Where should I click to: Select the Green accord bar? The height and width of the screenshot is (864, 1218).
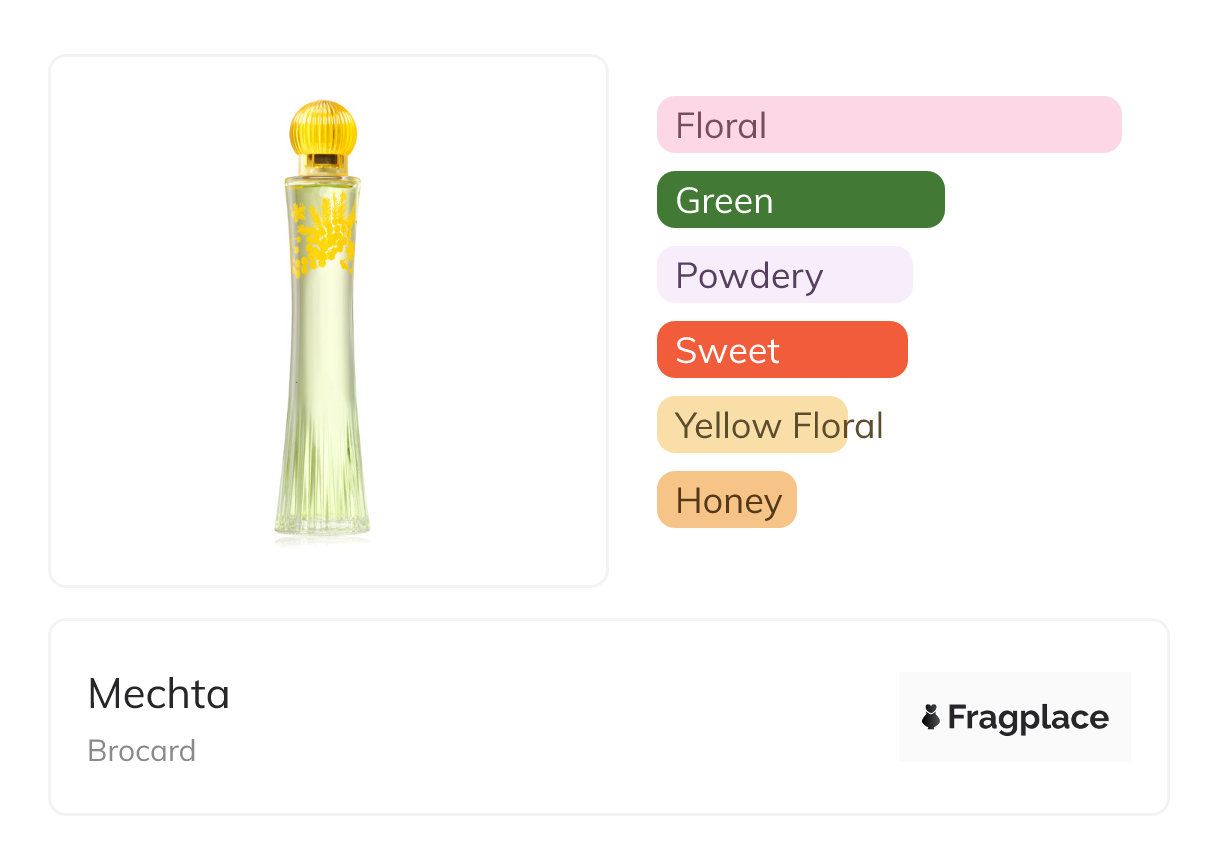pos(800,200)
